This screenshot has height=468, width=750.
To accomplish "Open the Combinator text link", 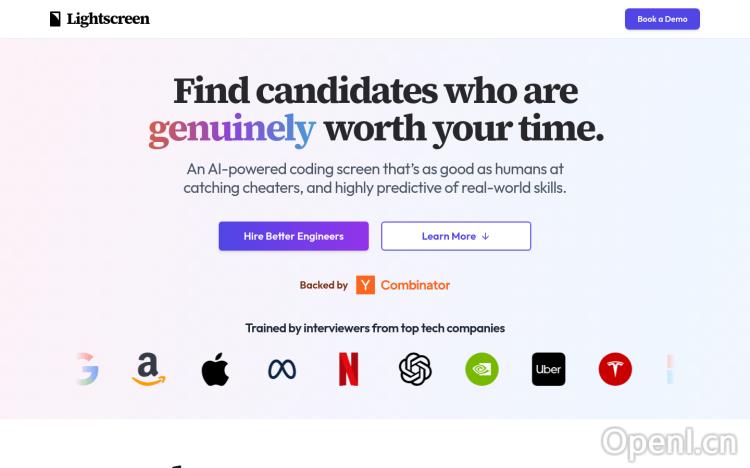I will coord(415,285).
